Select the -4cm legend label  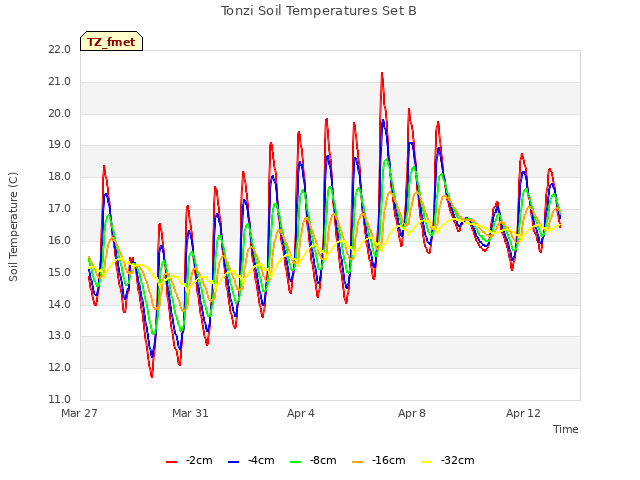pyautogui.click(x=261, y=460)
